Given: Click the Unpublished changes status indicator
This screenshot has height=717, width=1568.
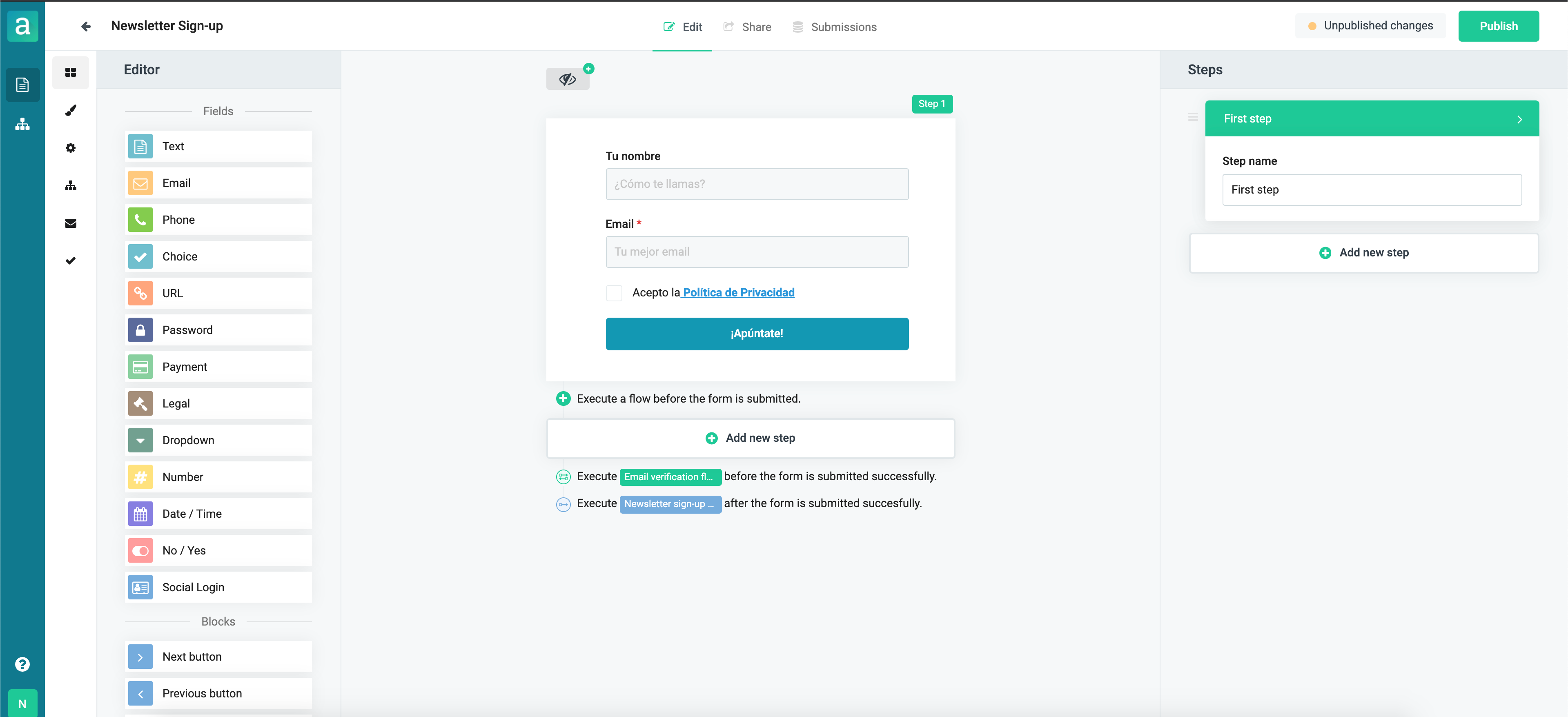Looking at the screenshot, I should point(1370,26).
